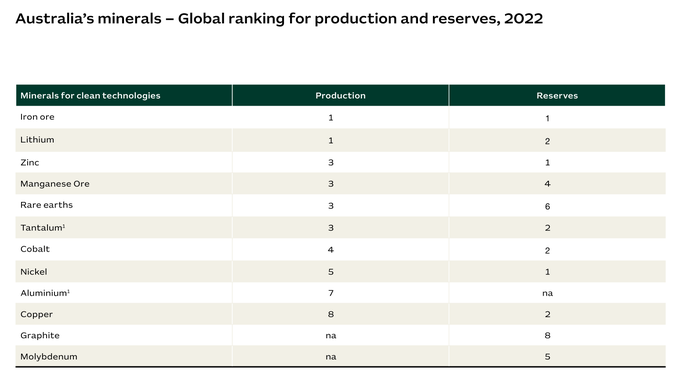Click the 'Cobalt' row label
Image resolution: width=690 pixels, height=388 pixels.
tap(35, 249)
